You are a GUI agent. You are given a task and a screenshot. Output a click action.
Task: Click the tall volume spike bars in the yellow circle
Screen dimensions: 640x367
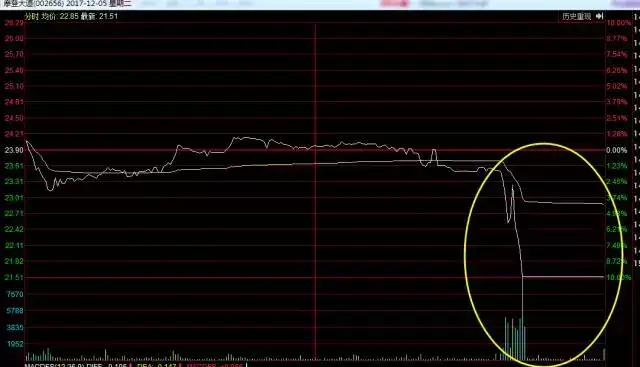[515, 338]
